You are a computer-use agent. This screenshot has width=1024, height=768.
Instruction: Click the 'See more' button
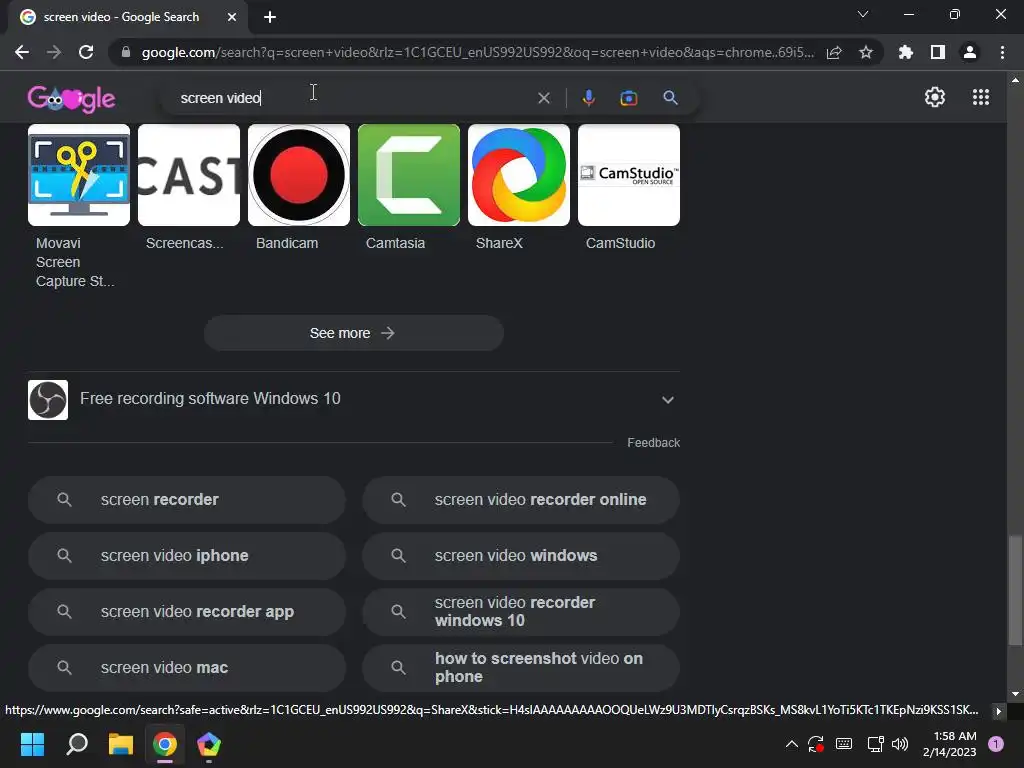point(353,333)
